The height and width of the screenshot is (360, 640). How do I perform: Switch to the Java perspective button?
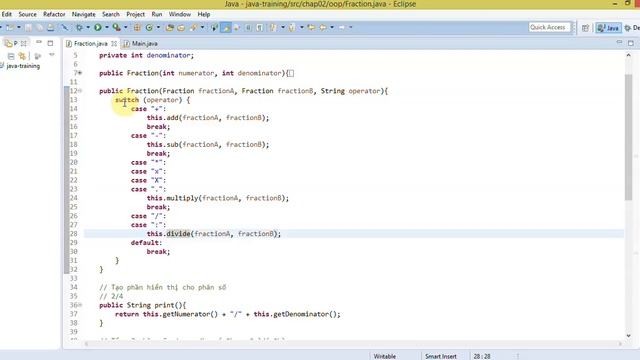point(608,28)
